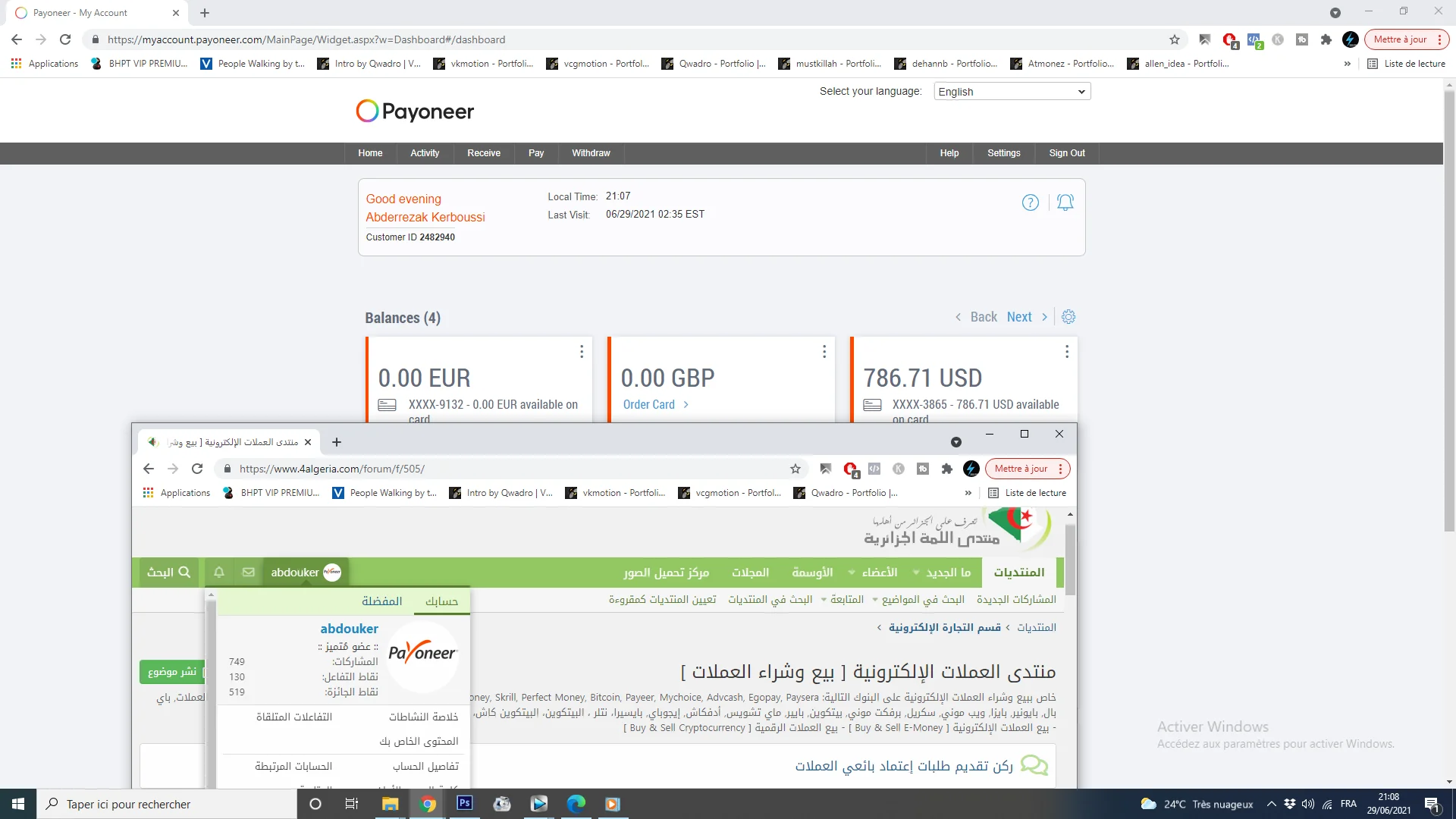Open extensions puzzle icon in Payoneer window
The height and width of the screenshot is (819, 1456).
click(x=1326, y=39)
